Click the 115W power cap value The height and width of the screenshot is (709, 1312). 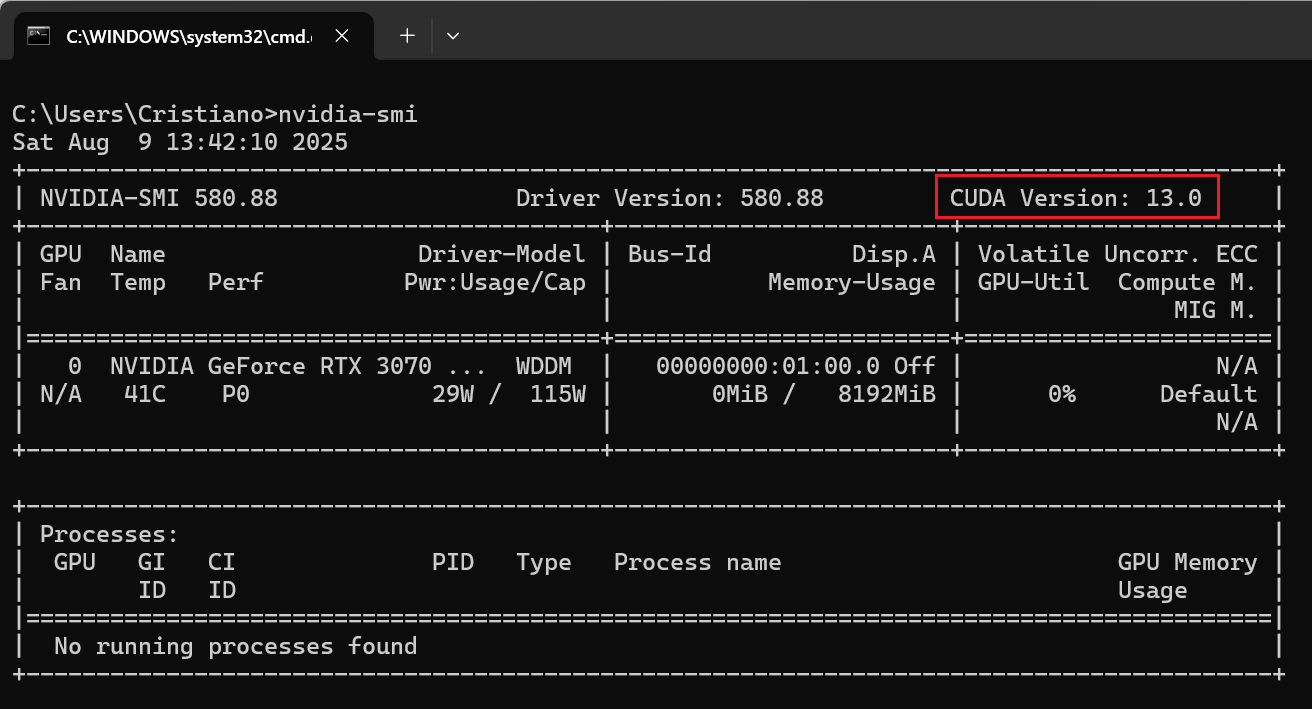[557, 394]
